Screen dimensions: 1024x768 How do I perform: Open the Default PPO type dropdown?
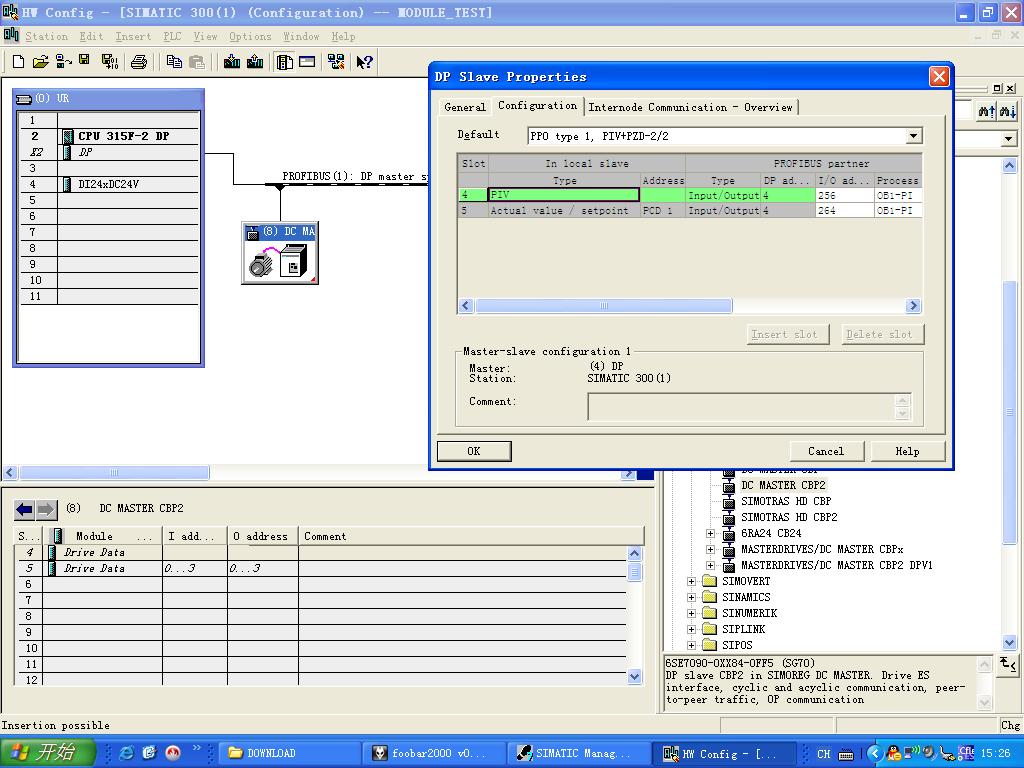coord(913,136)
